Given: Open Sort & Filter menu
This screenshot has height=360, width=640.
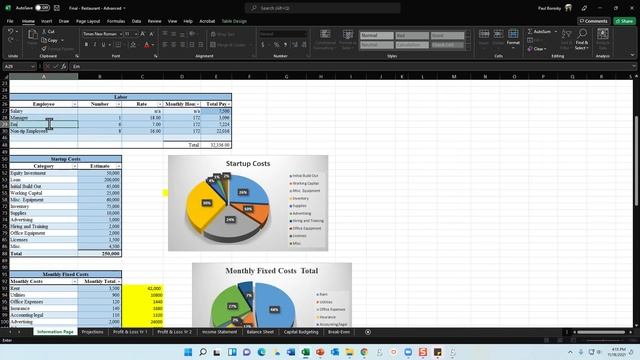Looking at the screenshot, I should tap(566, 40).
